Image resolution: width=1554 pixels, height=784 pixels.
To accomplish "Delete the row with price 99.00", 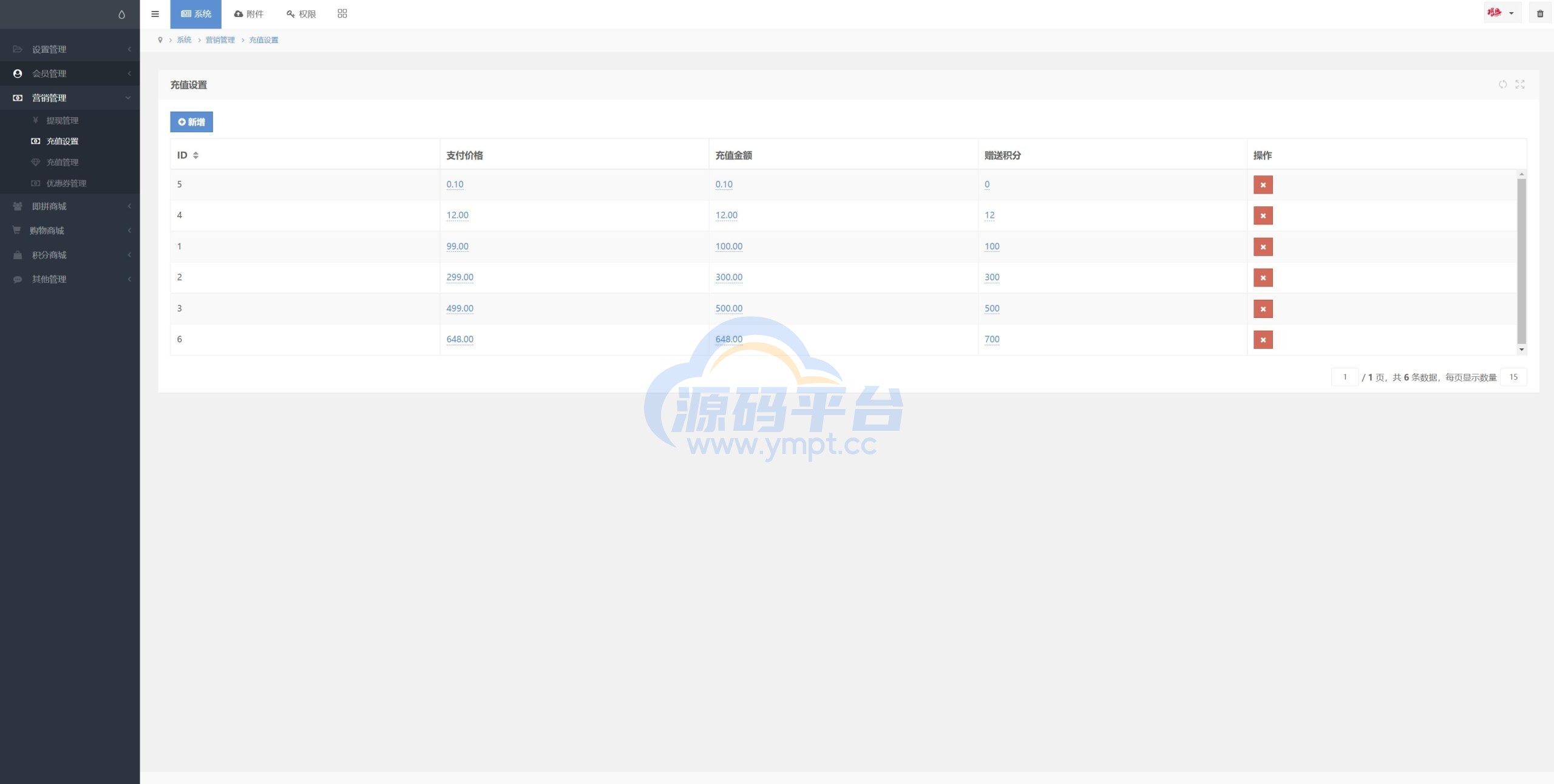I will click(x=1263, y=247).
